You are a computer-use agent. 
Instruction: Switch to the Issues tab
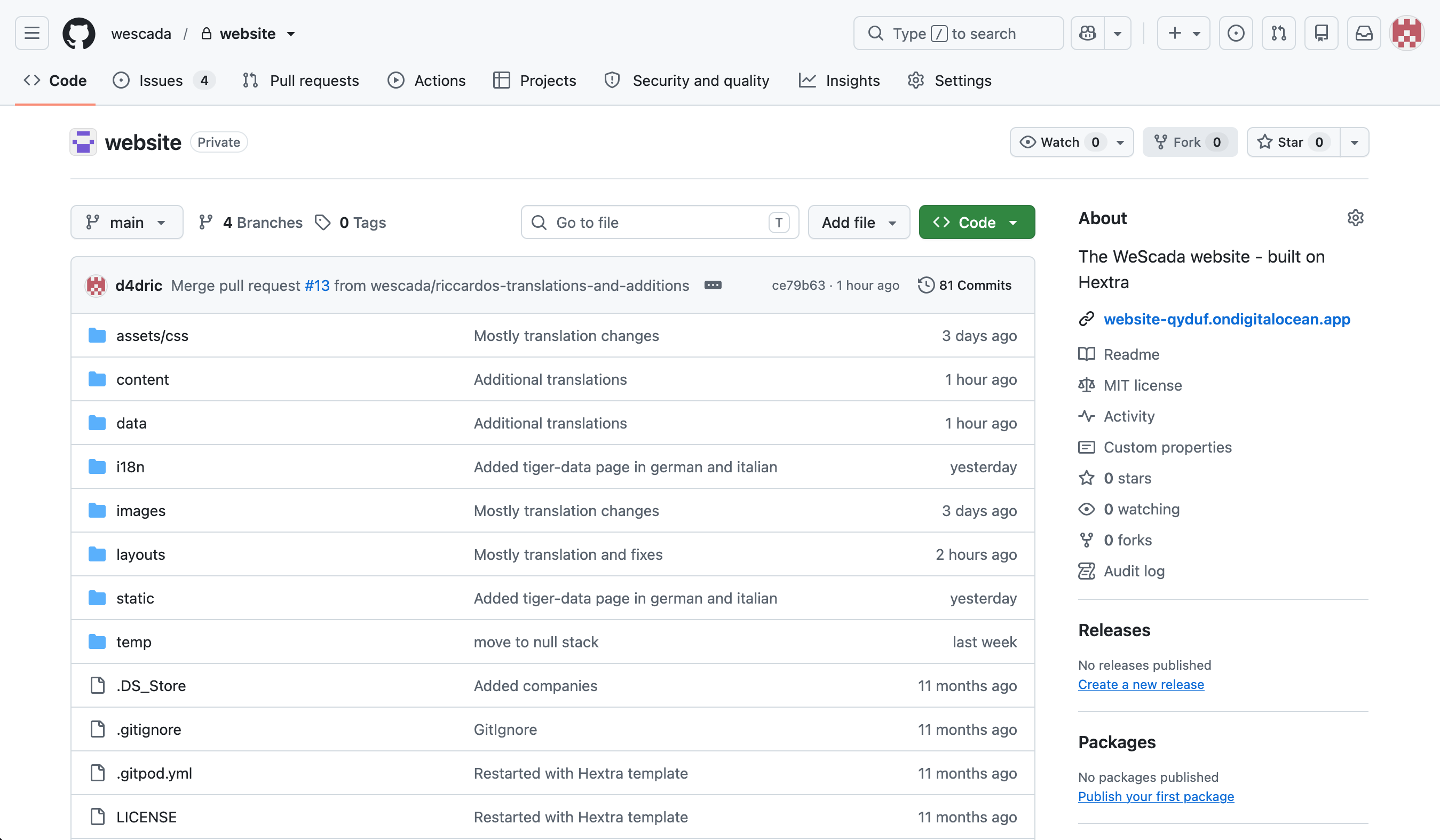pos(164,81)
